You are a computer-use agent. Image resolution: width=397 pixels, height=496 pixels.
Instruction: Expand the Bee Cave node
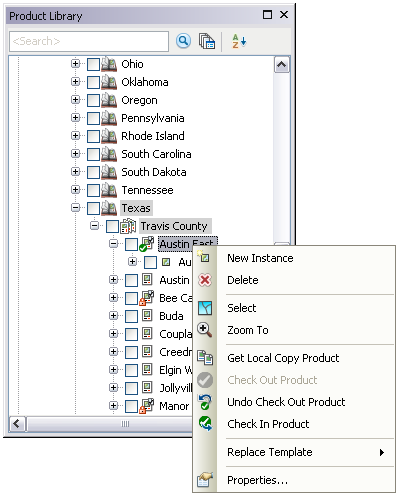coord(114,297)
